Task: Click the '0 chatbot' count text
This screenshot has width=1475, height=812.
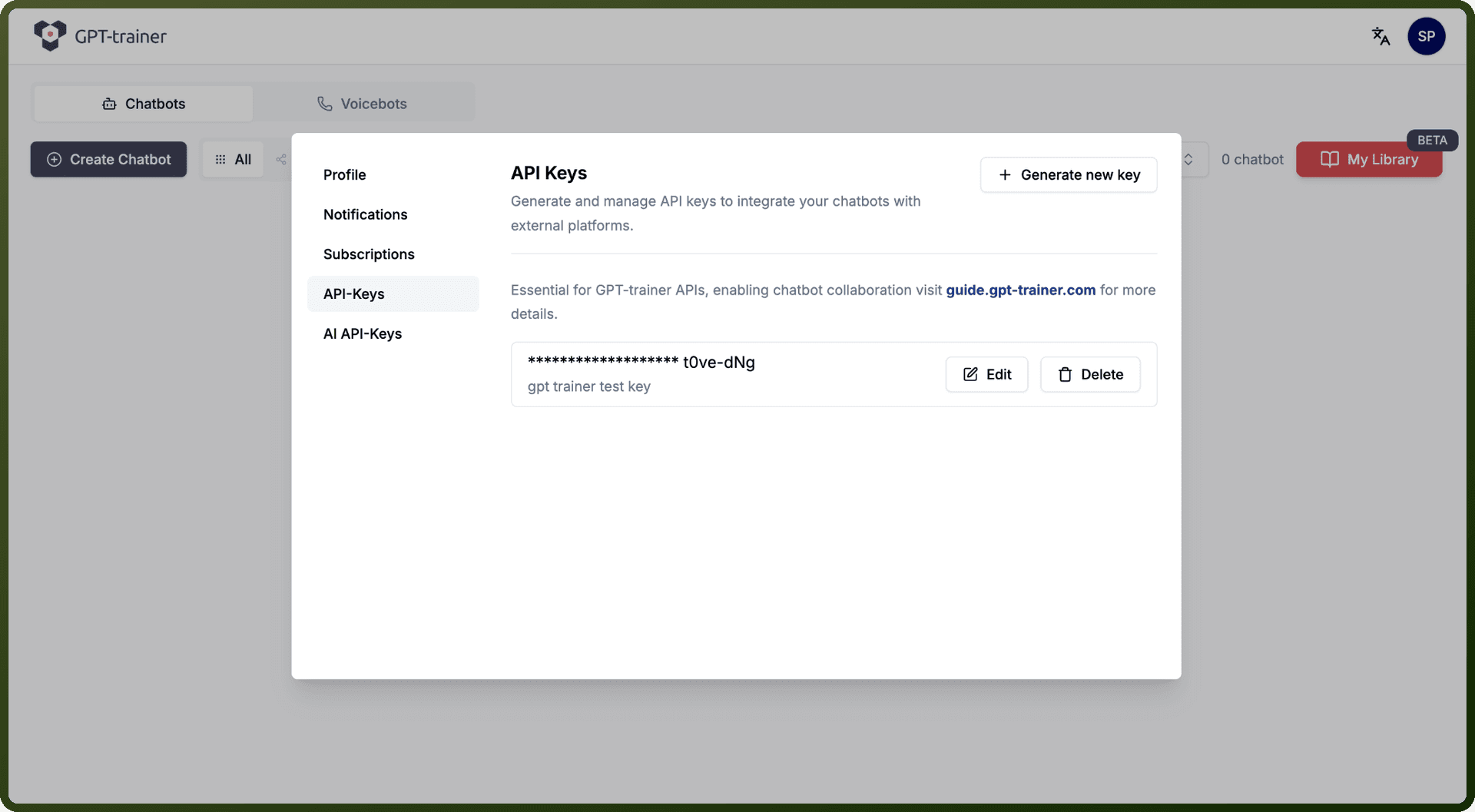Action: 1252,159
